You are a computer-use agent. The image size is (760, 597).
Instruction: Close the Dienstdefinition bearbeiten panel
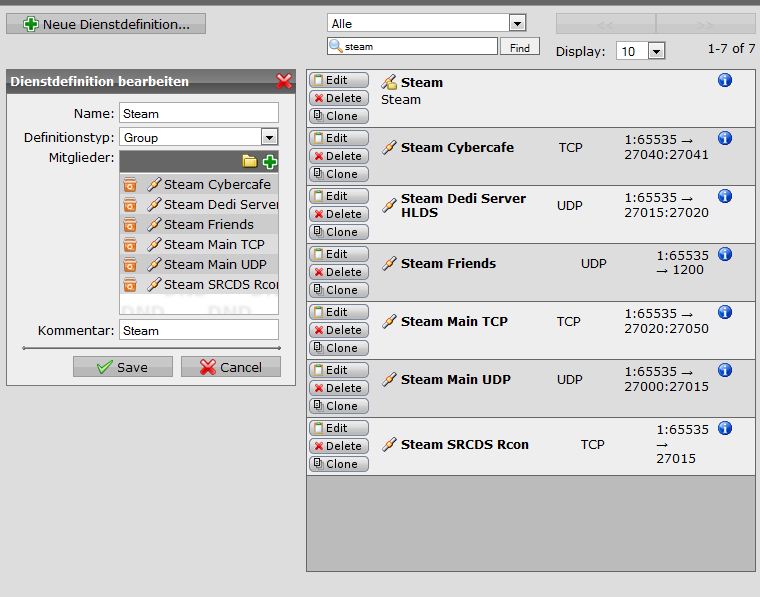(284, 82)
